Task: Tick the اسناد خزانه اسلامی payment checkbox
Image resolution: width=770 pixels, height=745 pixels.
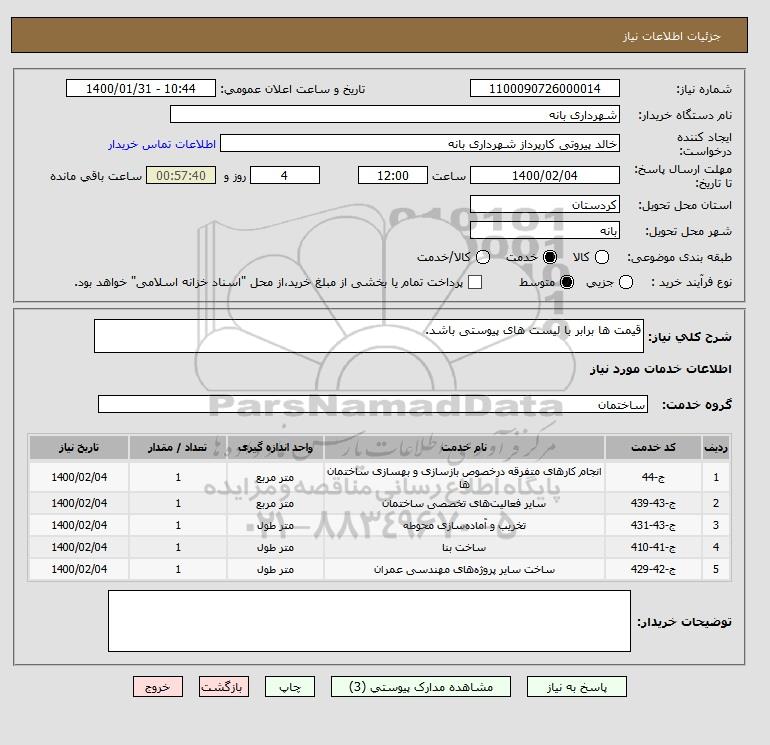Action: (x=474, y=282)
